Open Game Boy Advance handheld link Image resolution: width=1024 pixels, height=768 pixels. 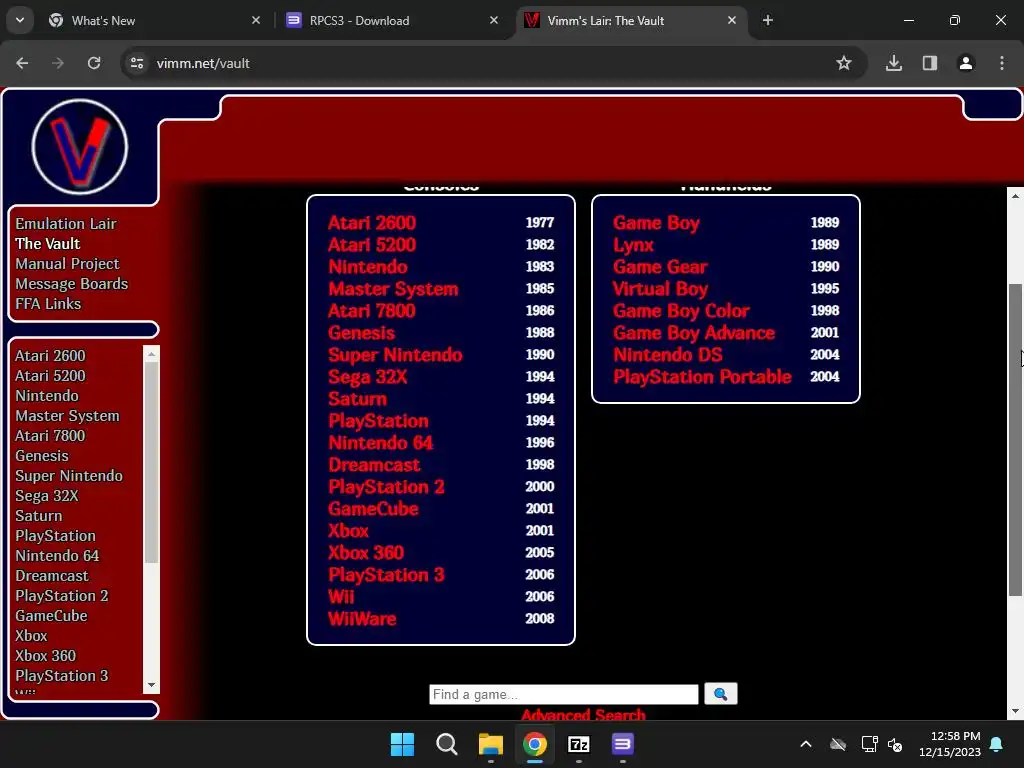(694, 332)
